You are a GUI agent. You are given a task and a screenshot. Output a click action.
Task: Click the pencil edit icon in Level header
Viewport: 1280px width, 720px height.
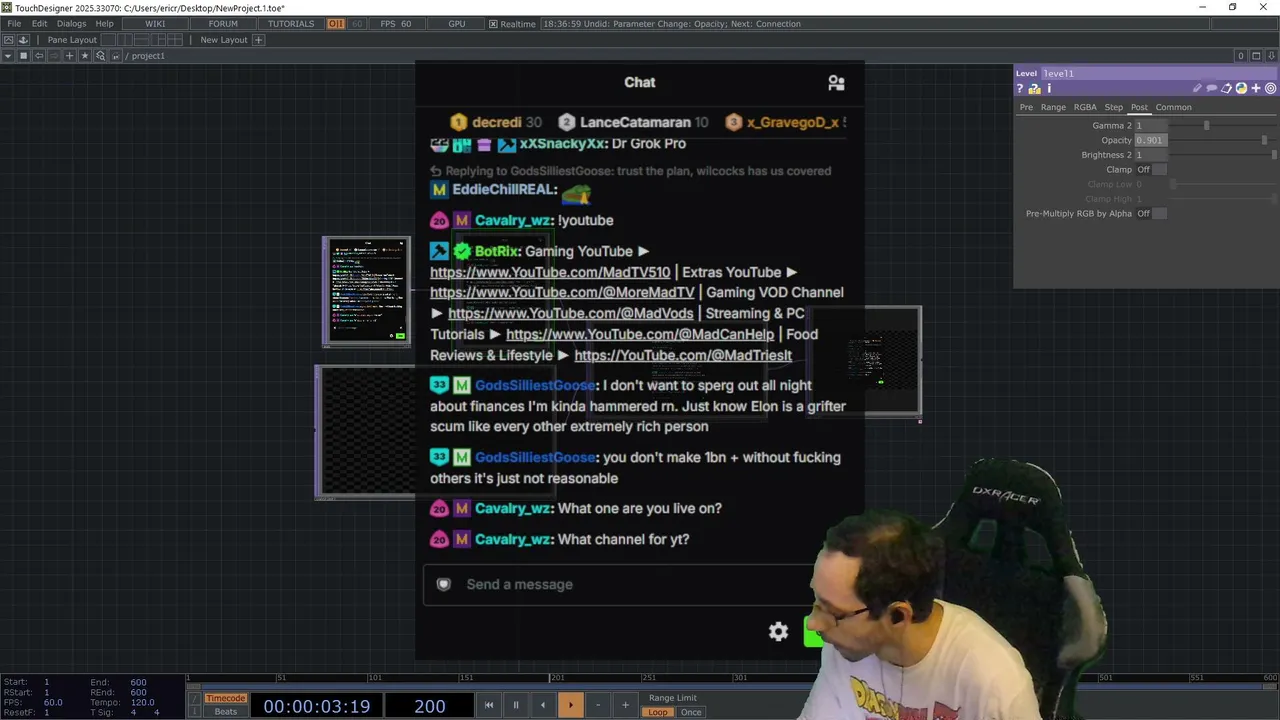[x=1197, y=89]
